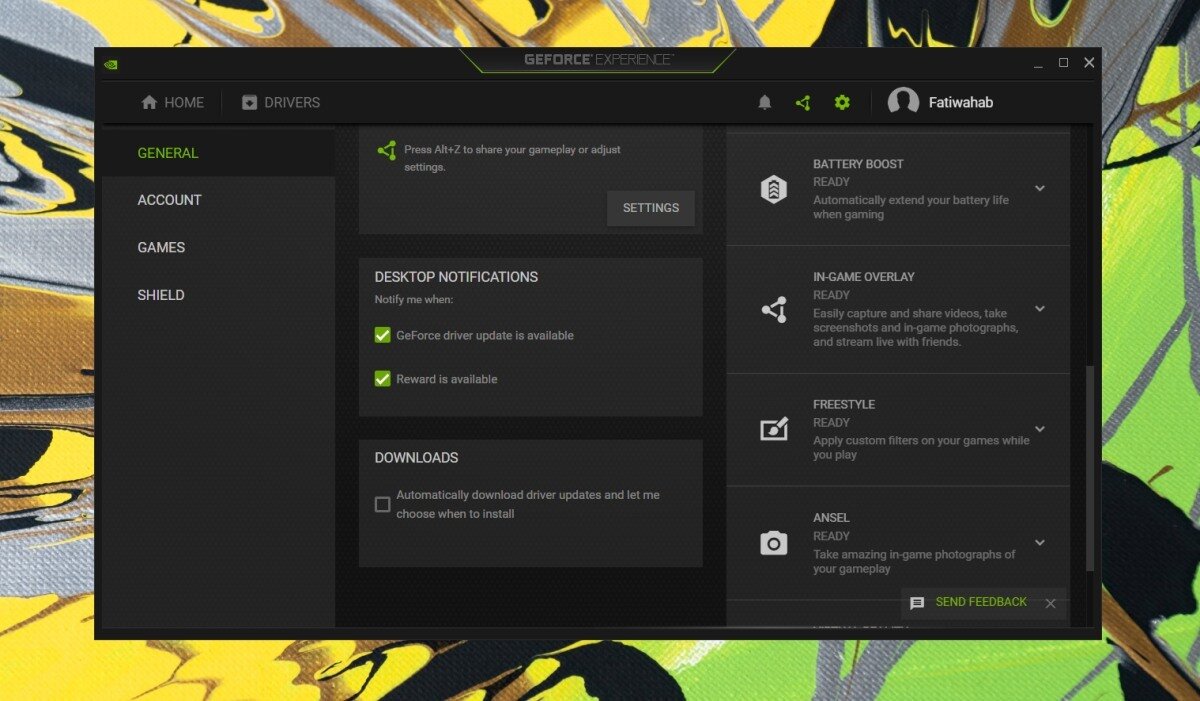1200x701 pixels.
Task: Disable driver update notifications
Action: (x=382, y=335)
